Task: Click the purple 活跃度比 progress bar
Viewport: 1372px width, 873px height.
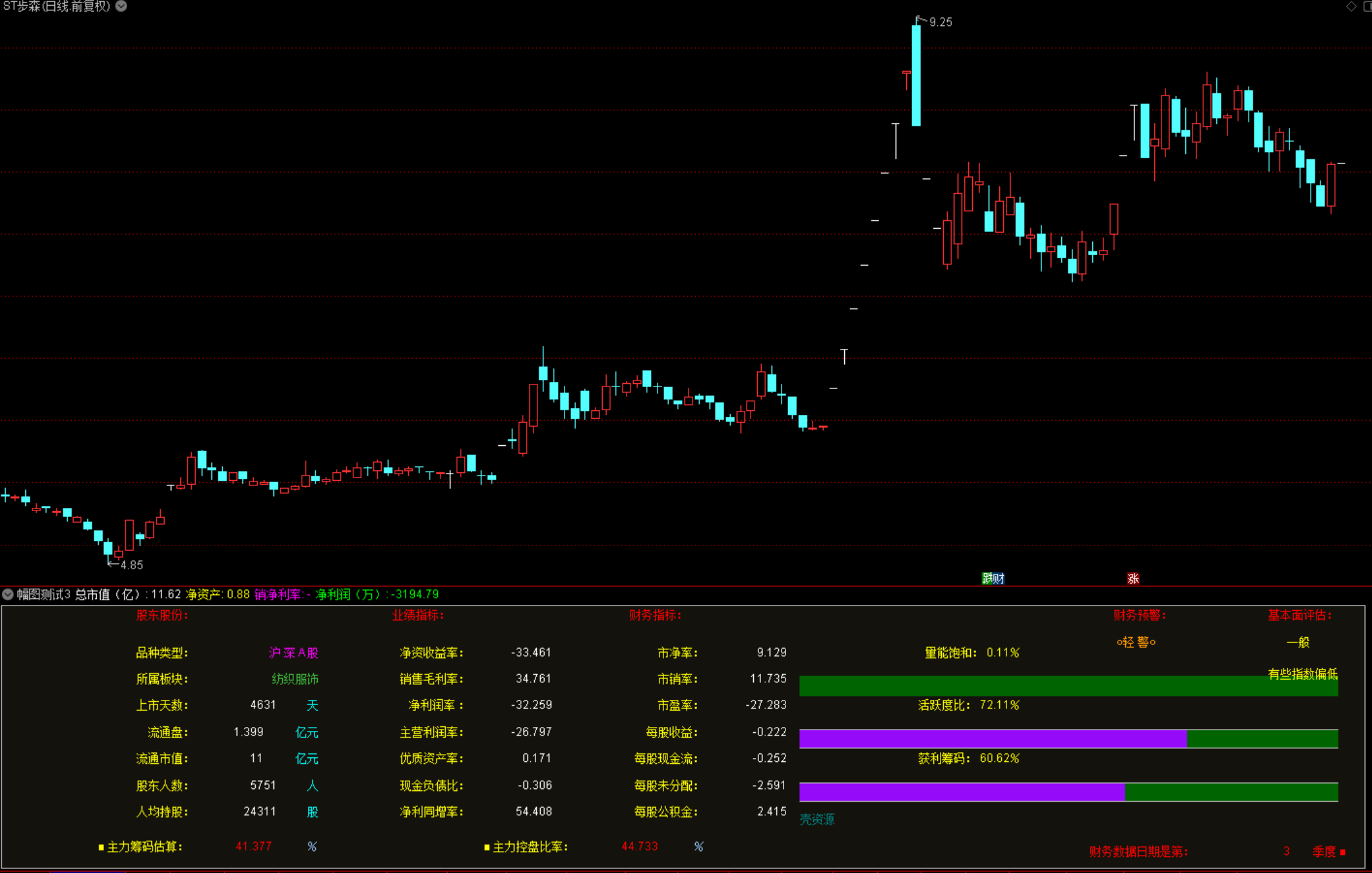Action: pyautogui.click(x=992, y=739)
